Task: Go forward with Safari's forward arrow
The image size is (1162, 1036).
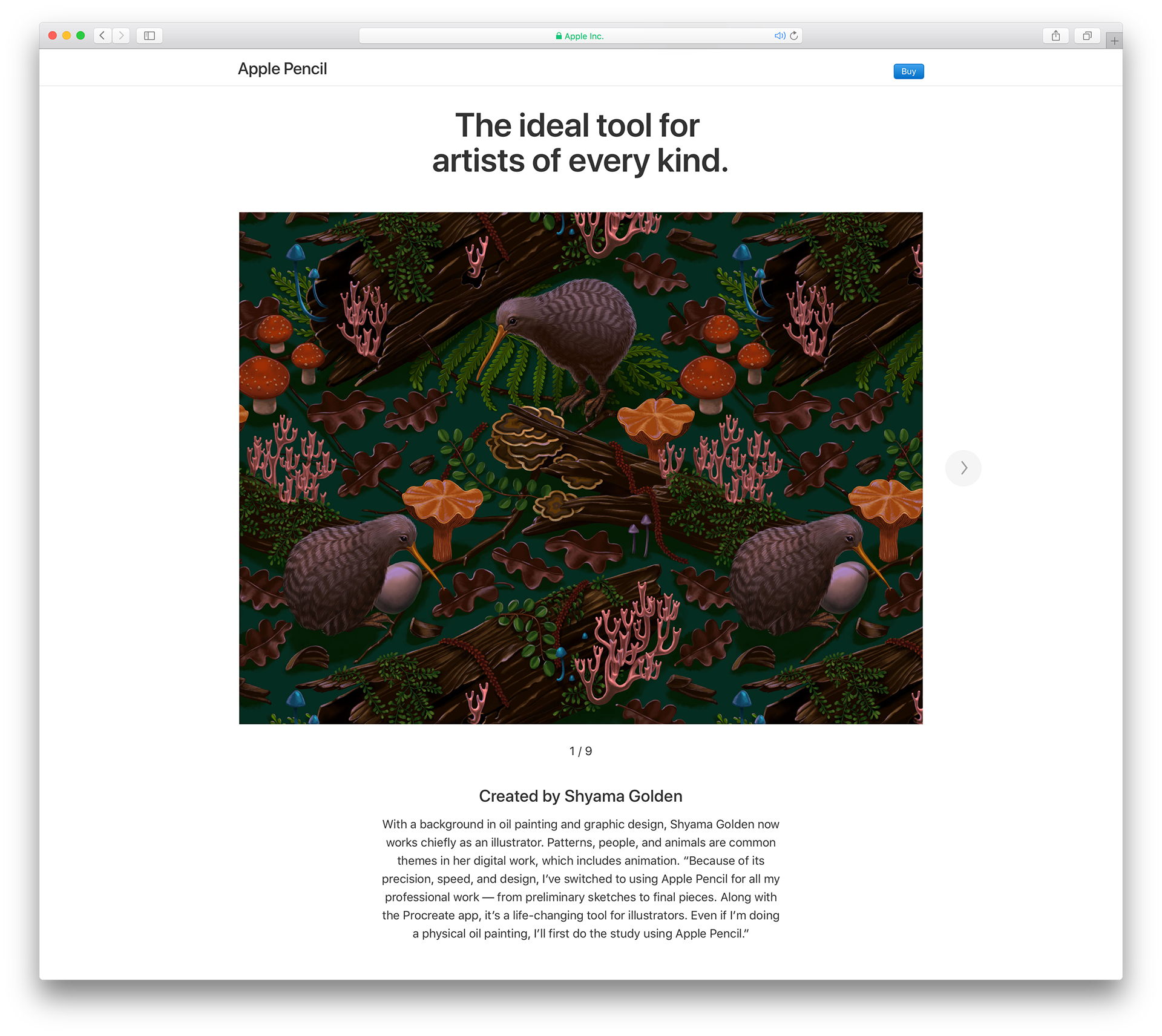Action: coord(121,36)
